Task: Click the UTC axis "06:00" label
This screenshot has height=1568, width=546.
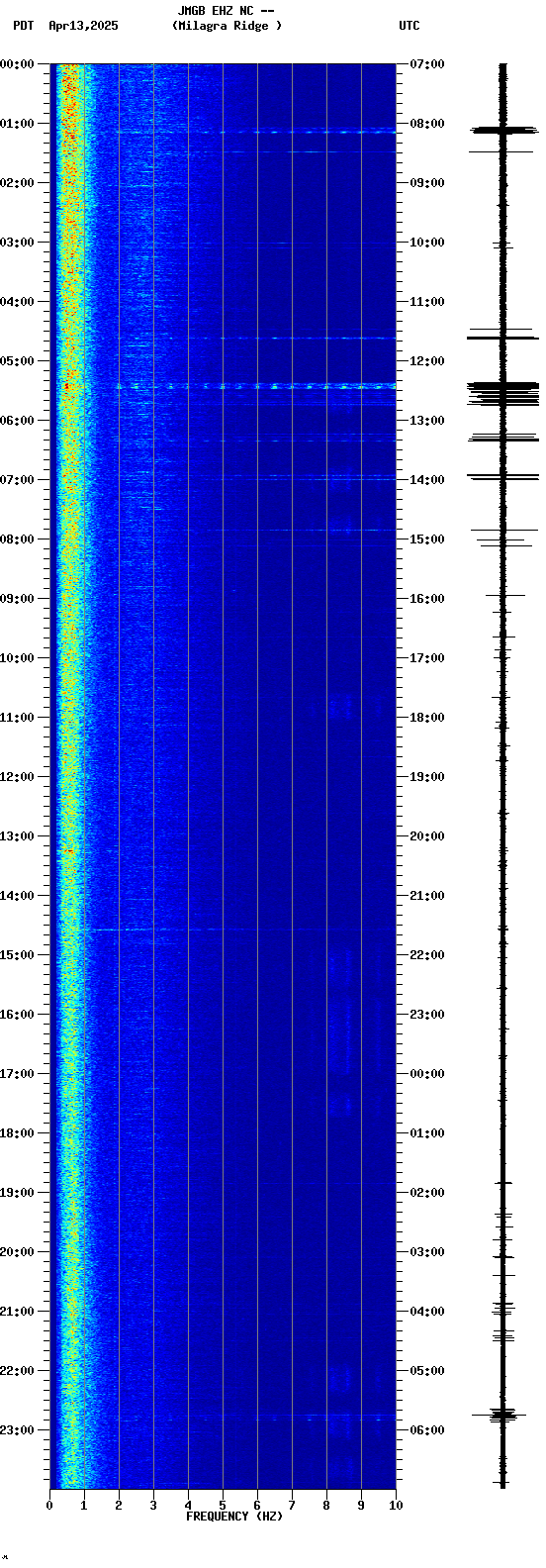Action: click(x=427, y=1430)
